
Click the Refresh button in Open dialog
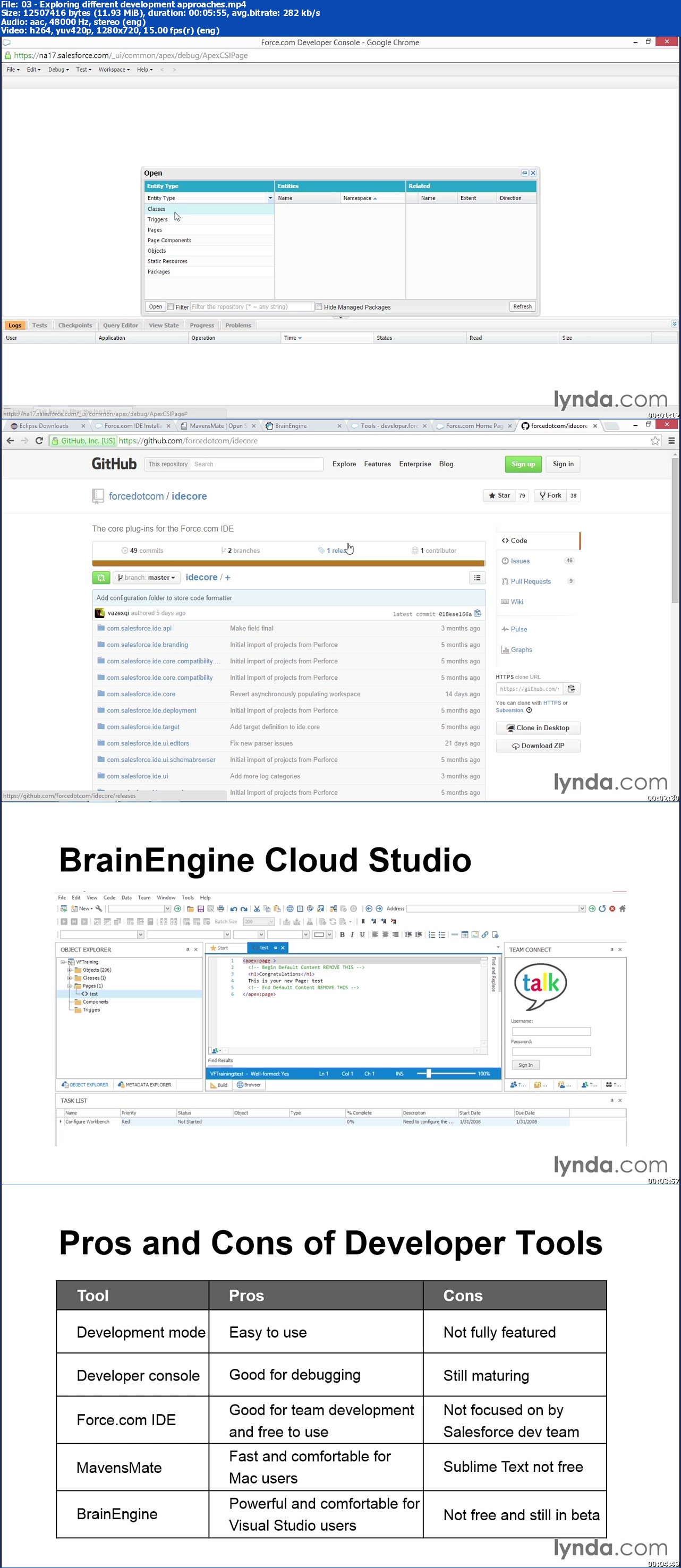[522, 307]
